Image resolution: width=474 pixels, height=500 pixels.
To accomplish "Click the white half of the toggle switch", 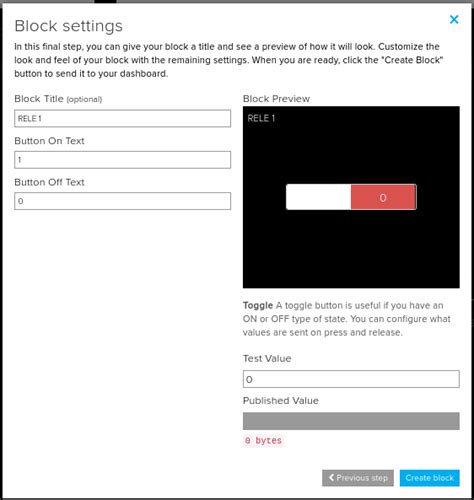I will [318, 197].
